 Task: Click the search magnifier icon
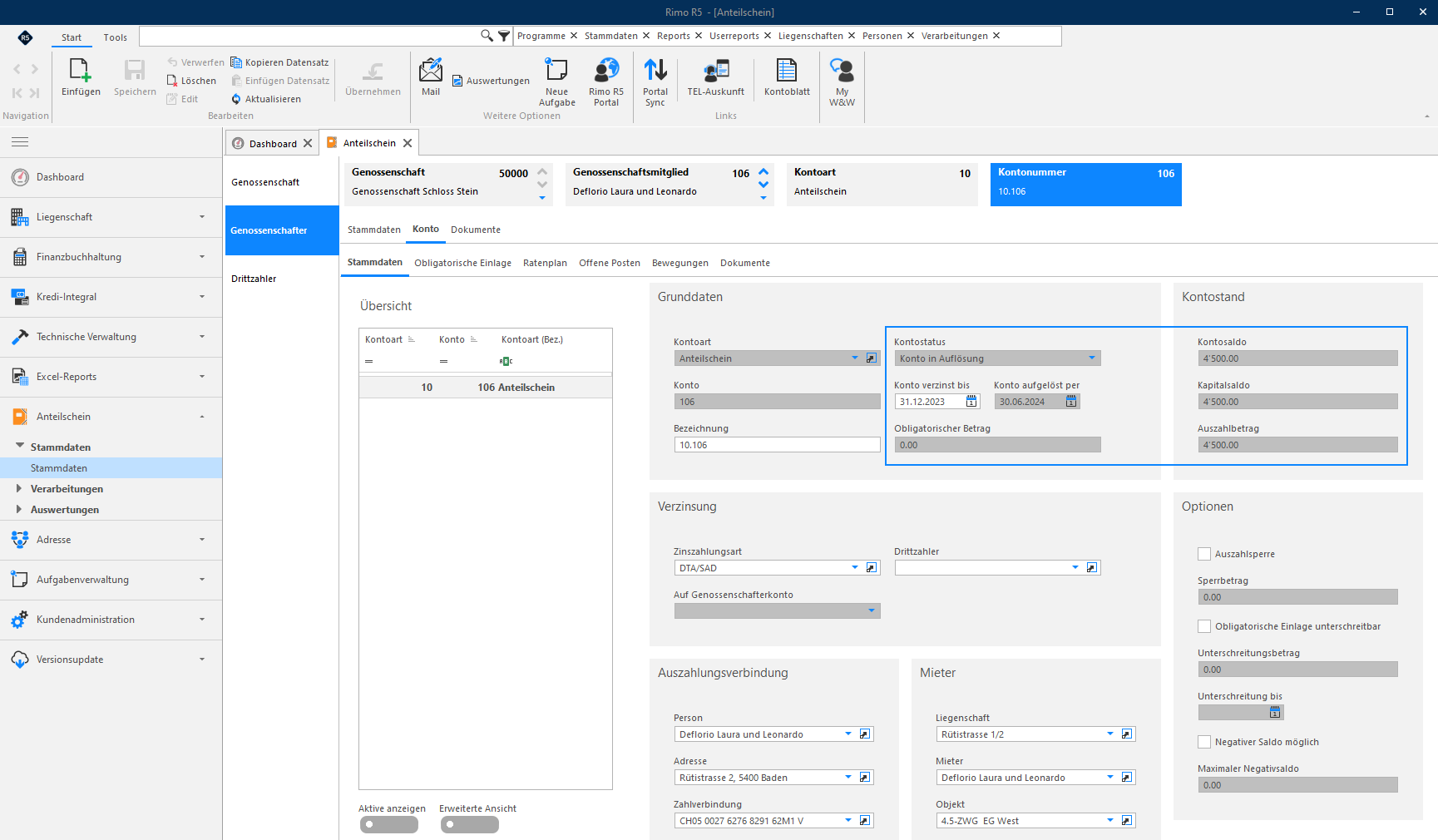(487, 36)
